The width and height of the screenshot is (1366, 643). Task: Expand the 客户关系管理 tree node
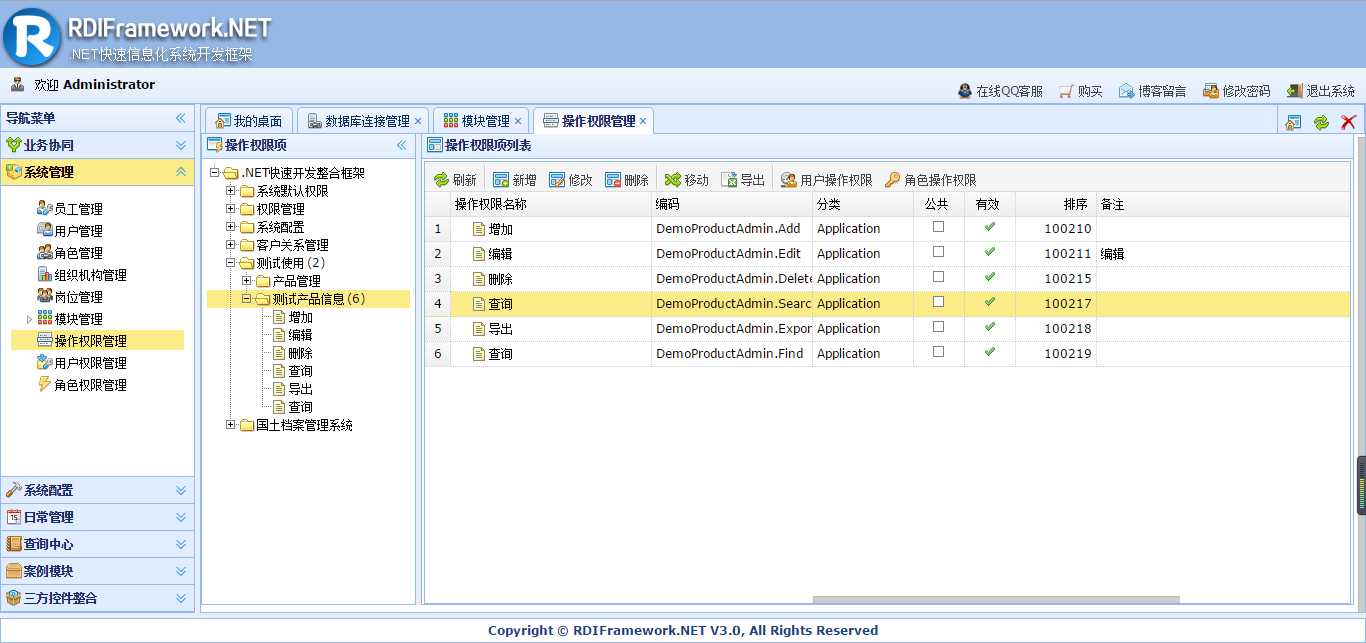click(x=231, y=245)
